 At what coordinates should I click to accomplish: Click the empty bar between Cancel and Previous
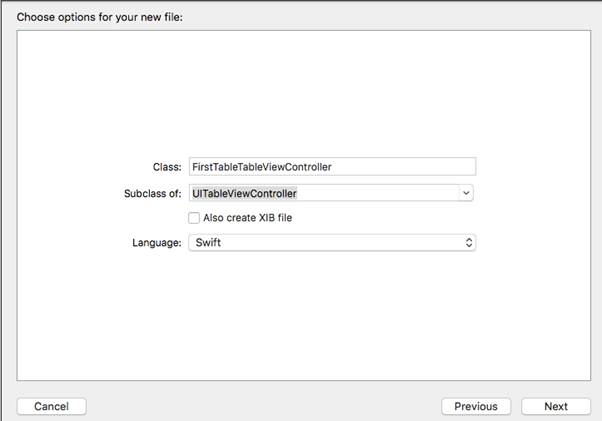[260, 406]
